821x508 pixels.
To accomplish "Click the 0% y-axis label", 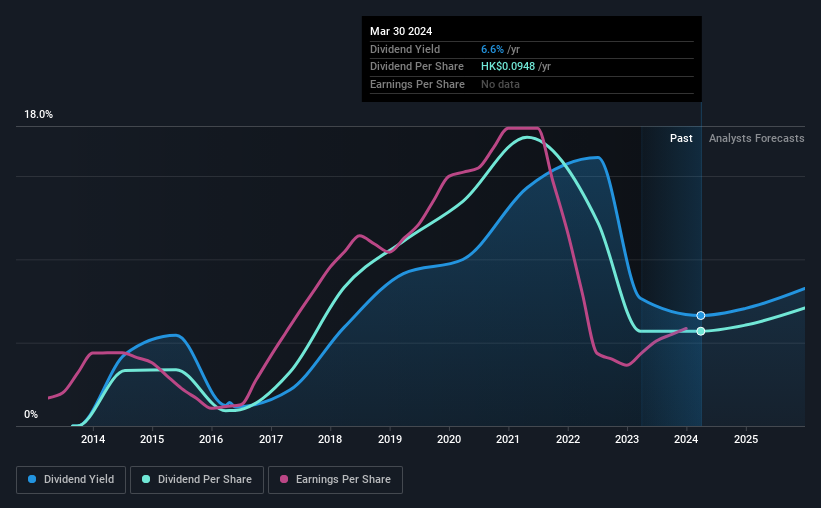I will pyautogui.click(x=31, y=414).
